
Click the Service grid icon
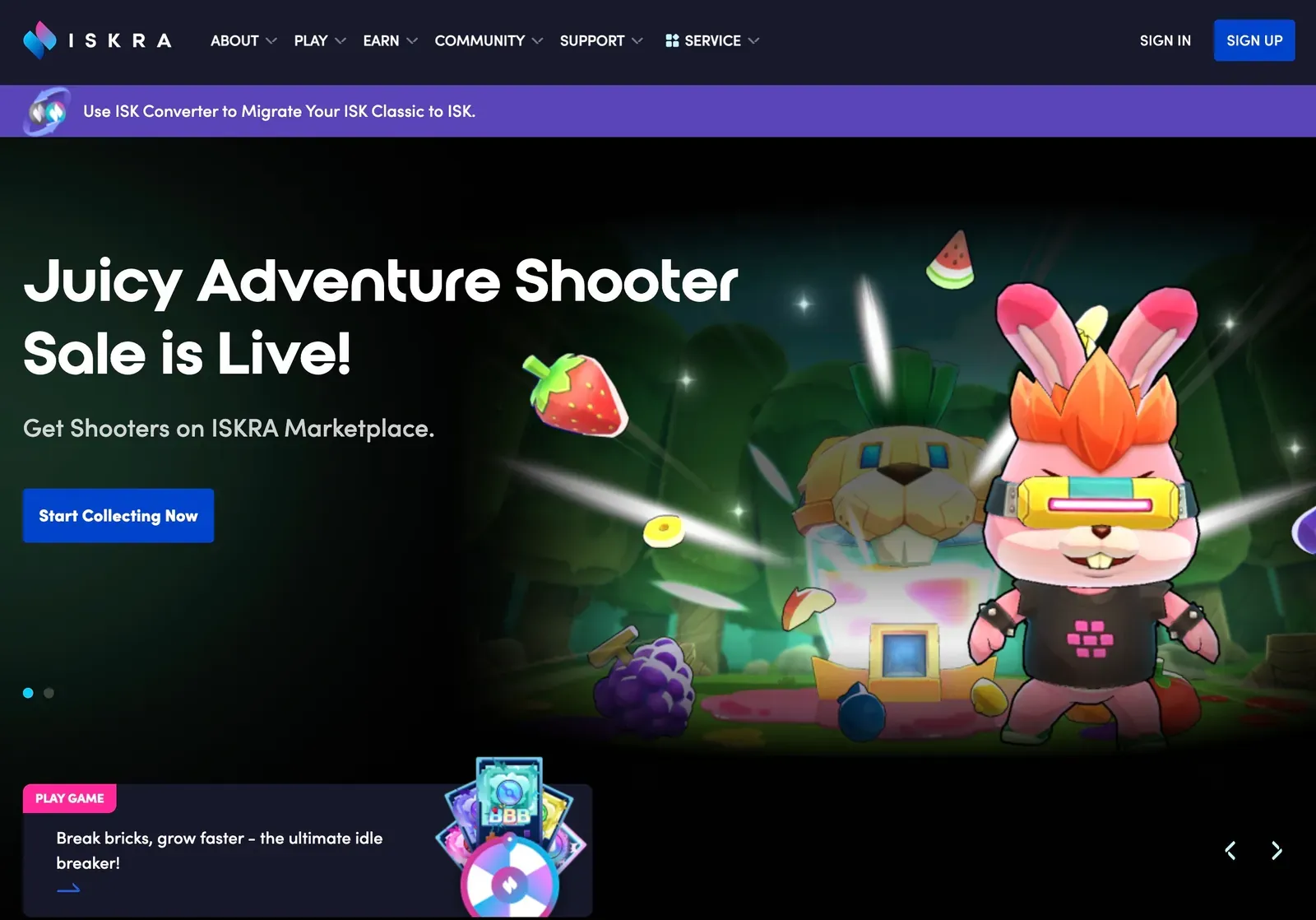672,40
